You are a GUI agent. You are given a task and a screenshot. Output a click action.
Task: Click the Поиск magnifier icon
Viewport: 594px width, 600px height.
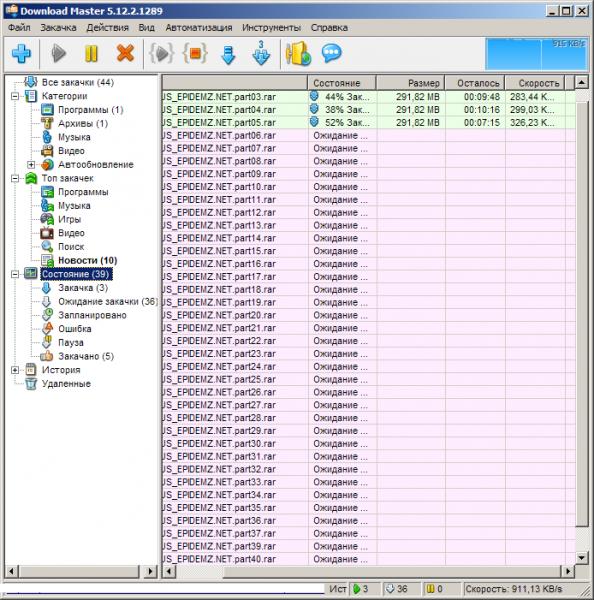[x=47, y=247]
